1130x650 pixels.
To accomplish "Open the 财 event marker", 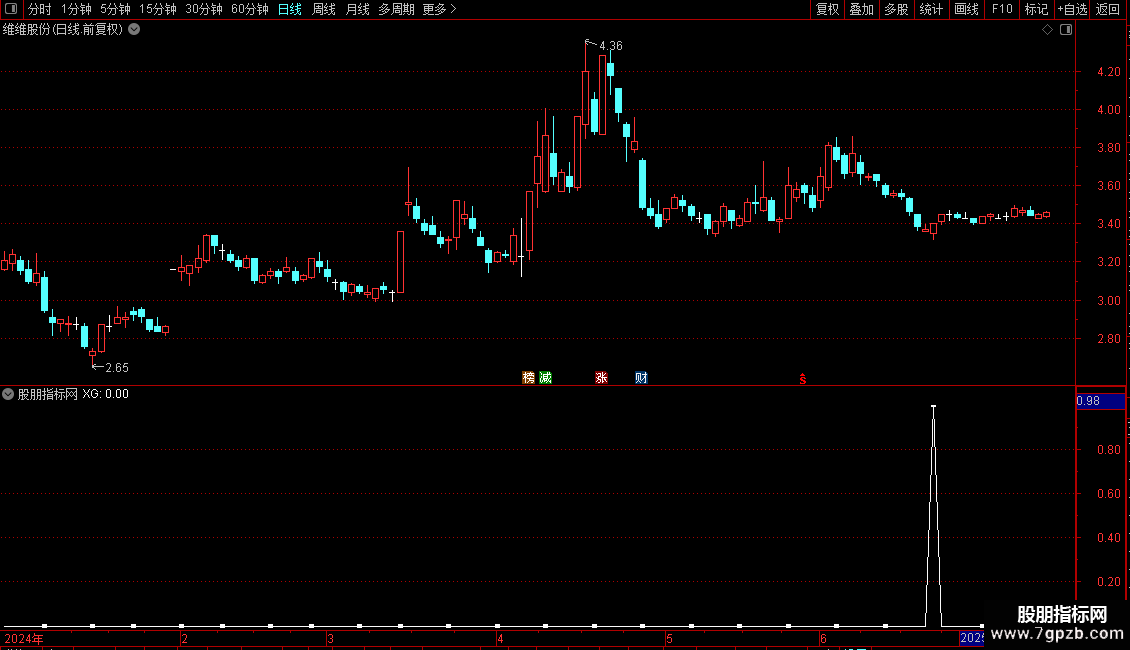I will point(641,378).
